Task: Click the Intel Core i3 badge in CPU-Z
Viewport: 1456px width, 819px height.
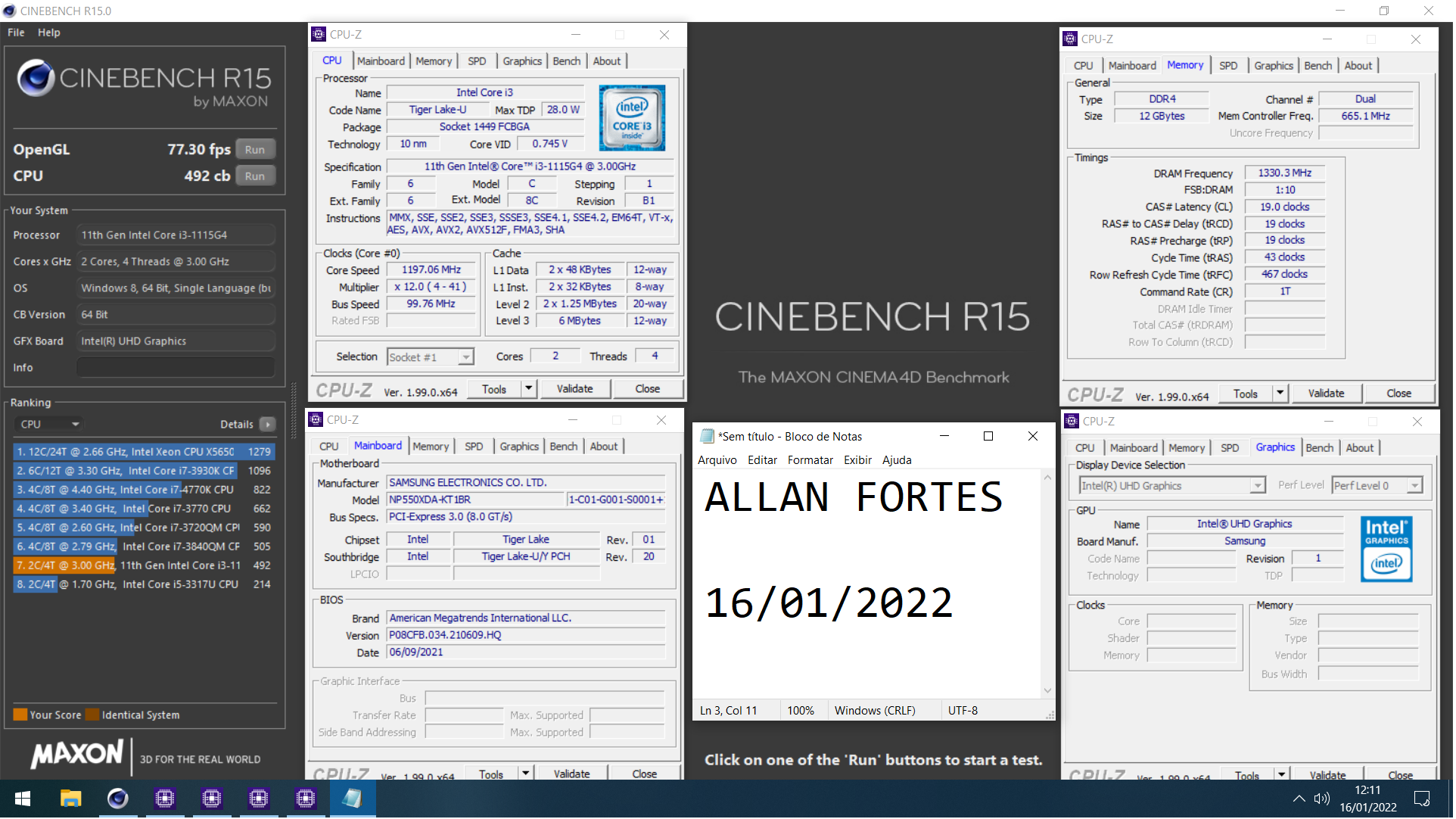Action: [633, 118]
